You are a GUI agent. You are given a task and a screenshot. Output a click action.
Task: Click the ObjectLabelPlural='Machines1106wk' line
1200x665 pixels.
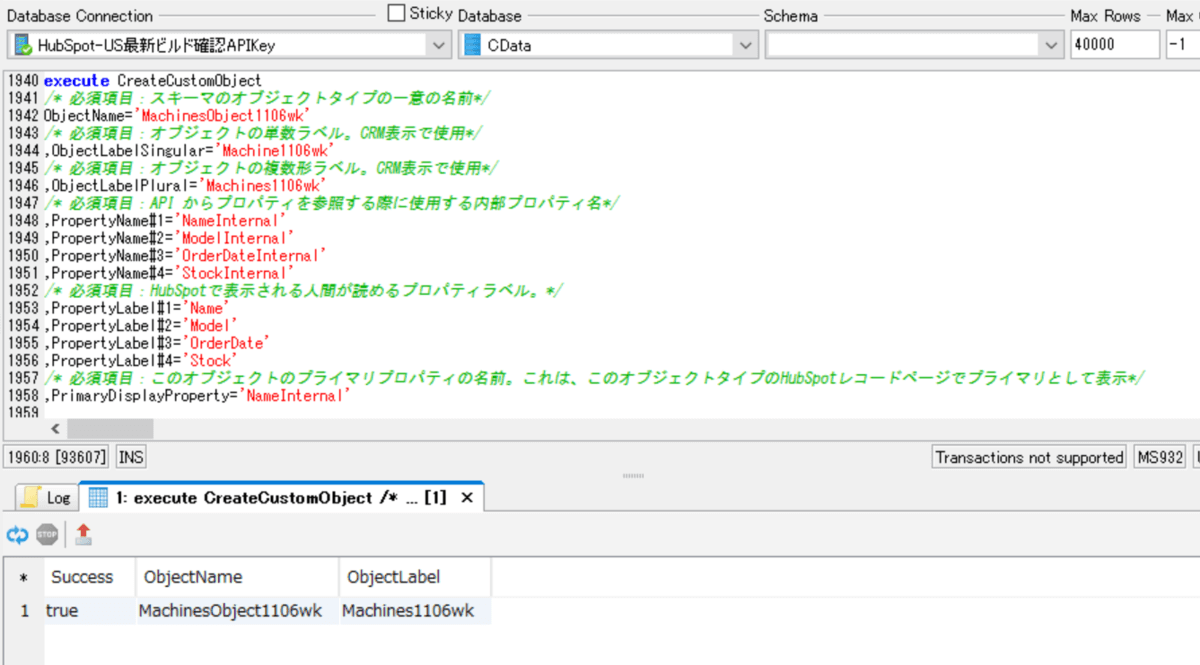[185, 185]
